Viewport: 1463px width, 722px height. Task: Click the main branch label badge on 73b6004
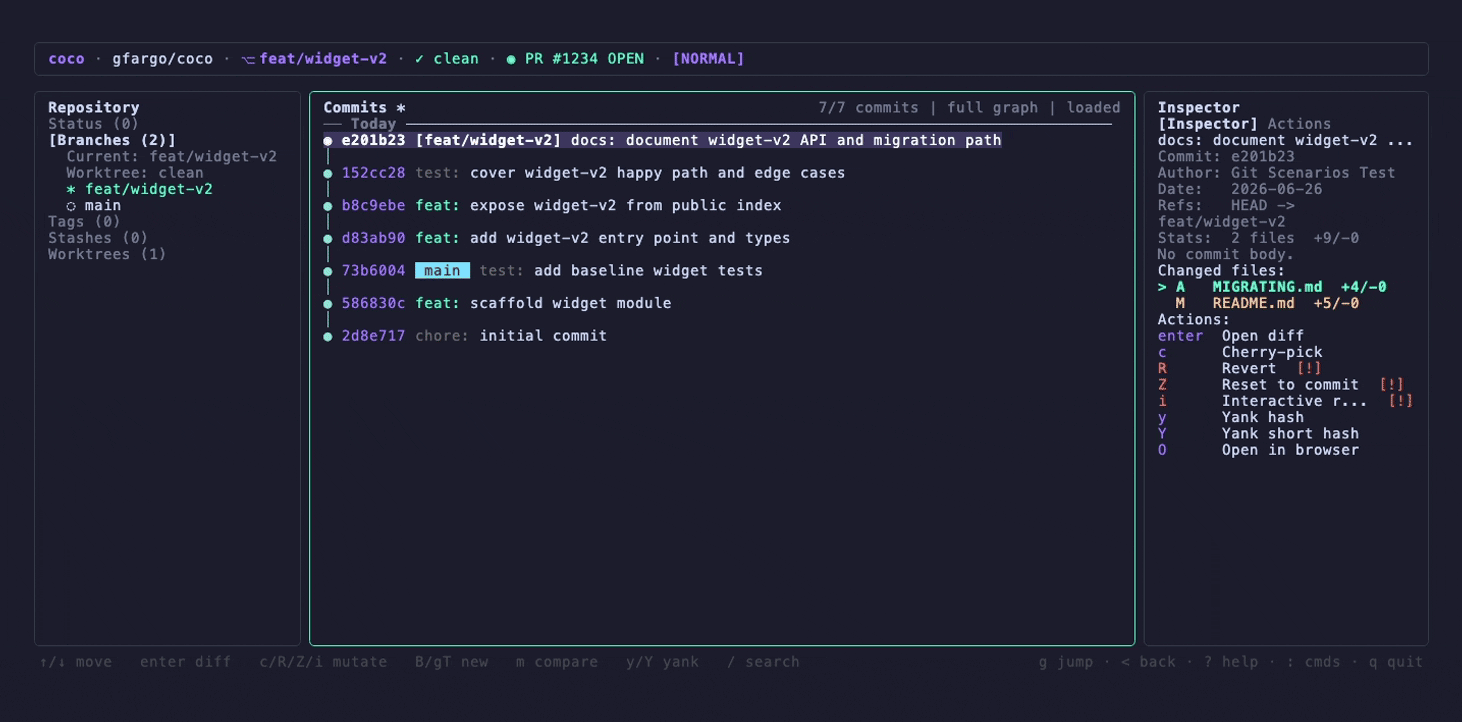442,271
